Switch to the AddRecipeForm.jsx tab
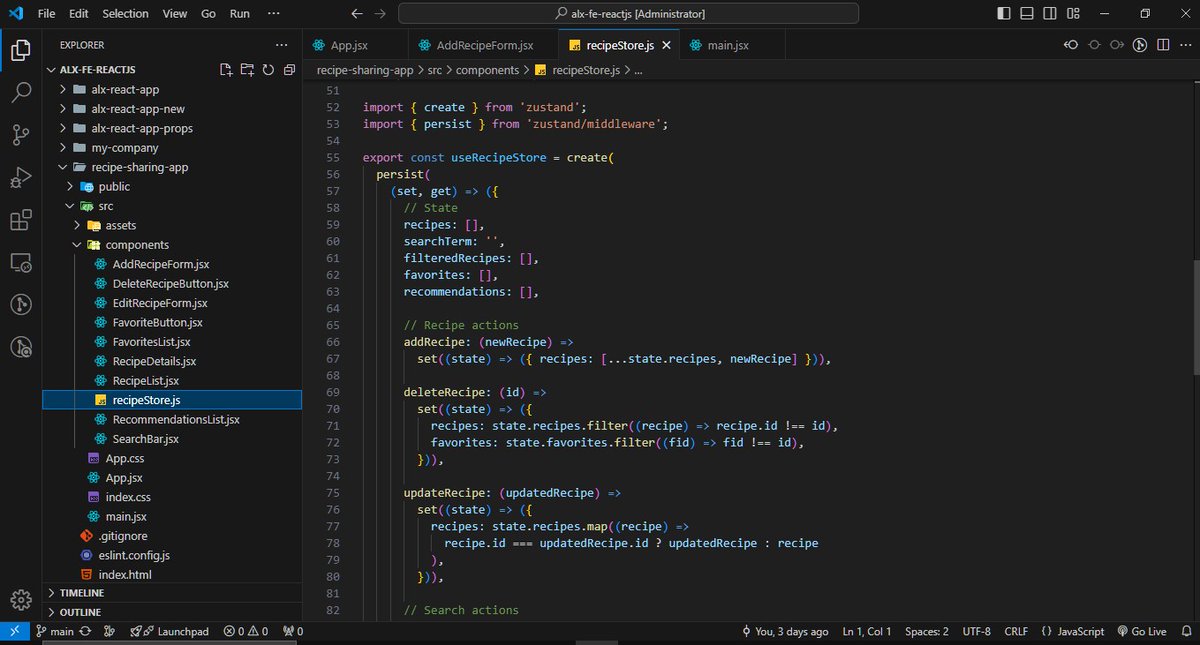 coord(483,46)
